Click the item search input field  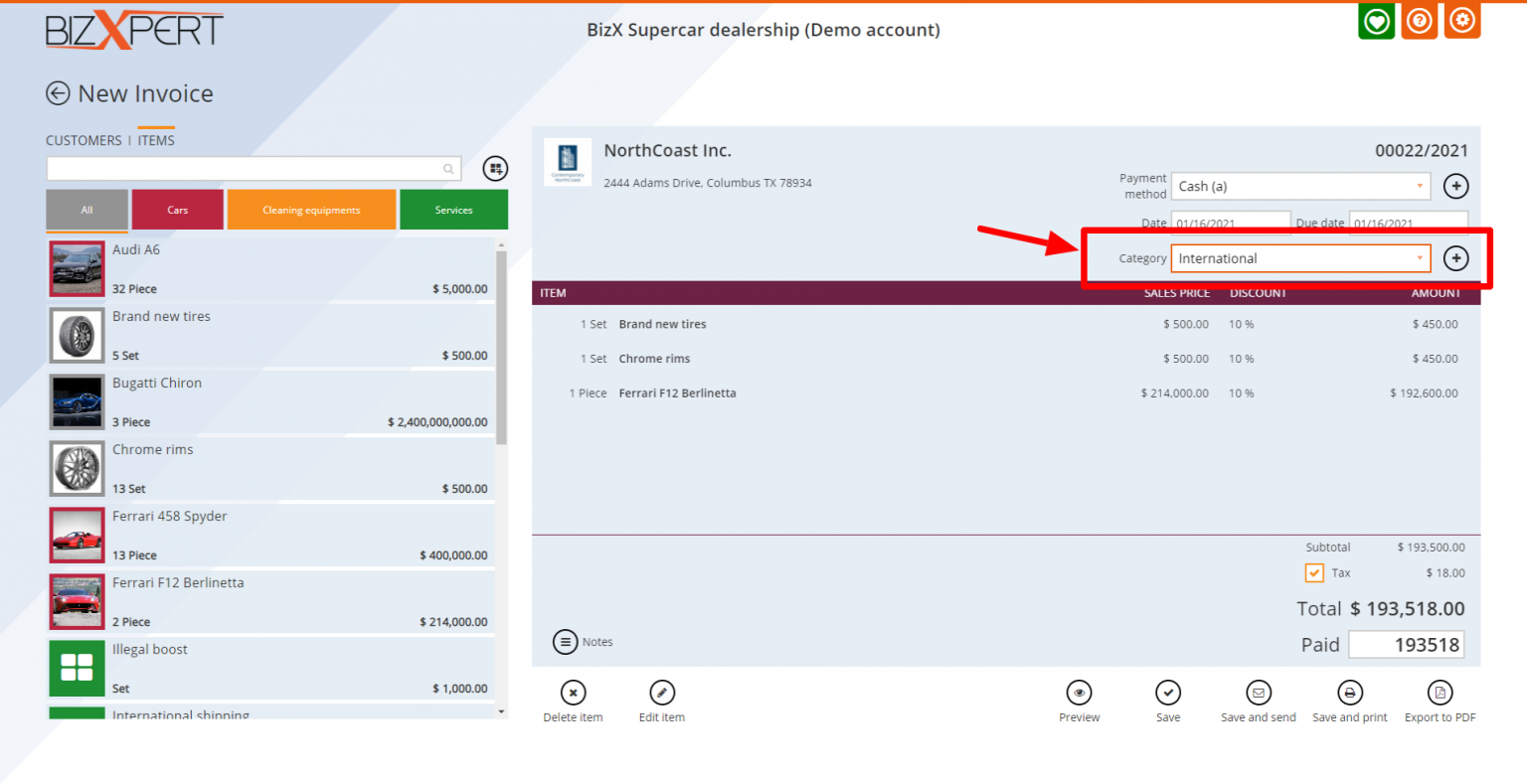pyautogui.click(x=244, y=169)
